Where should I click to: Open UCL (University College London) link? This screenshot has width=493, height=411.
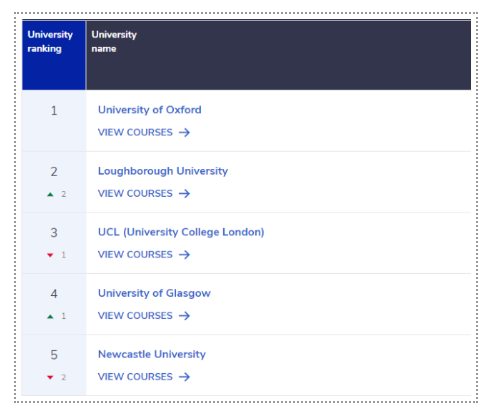click(181, 232)
